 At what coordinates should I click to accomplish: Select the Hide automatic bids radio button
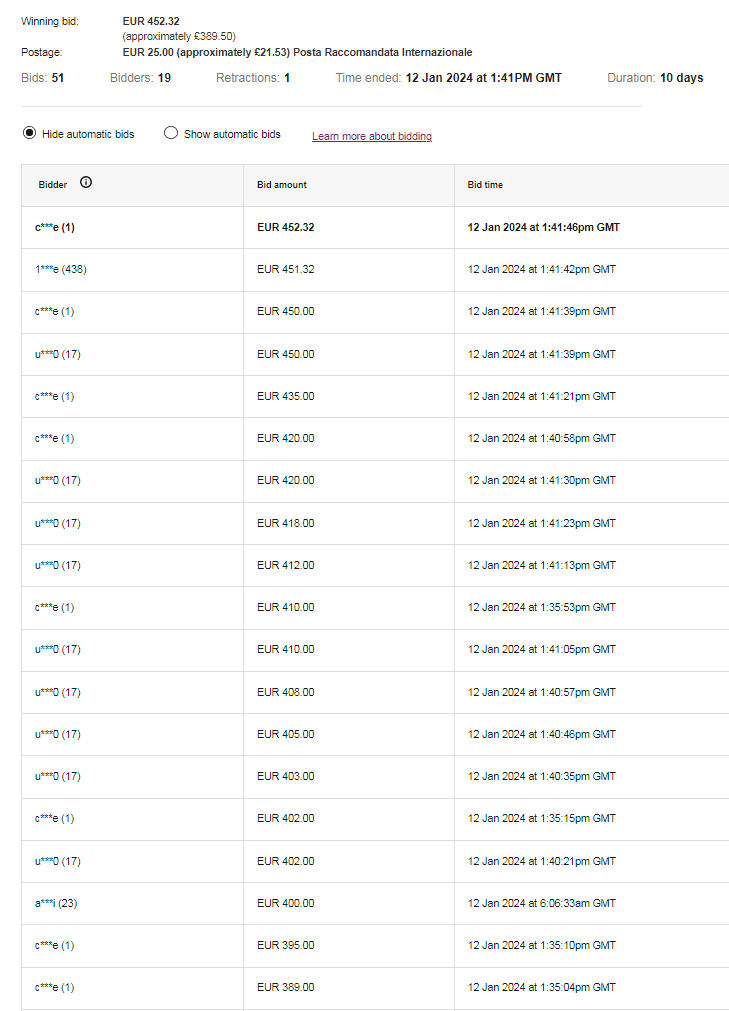(x=29, y=133)
